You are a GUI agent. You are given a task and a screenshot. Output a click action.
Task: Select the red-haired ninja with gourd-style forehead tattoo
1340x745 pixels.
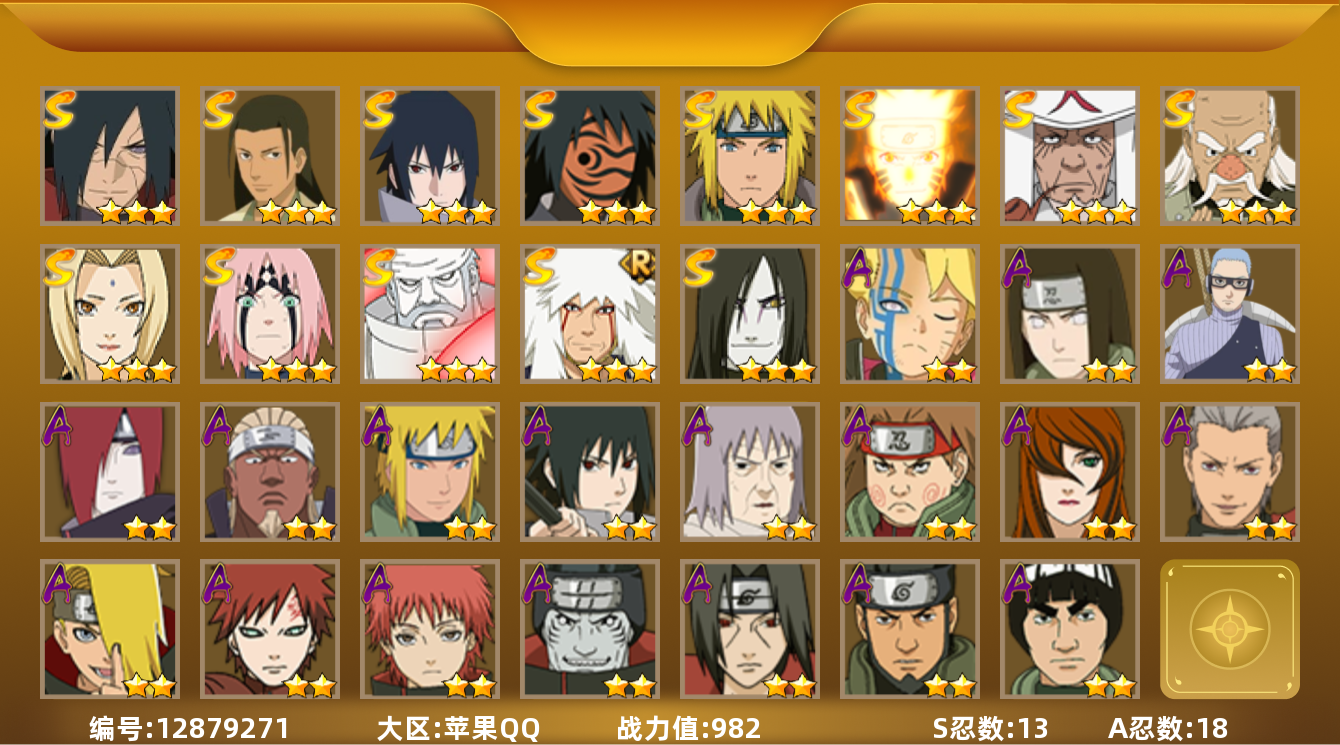click(270, 629)
